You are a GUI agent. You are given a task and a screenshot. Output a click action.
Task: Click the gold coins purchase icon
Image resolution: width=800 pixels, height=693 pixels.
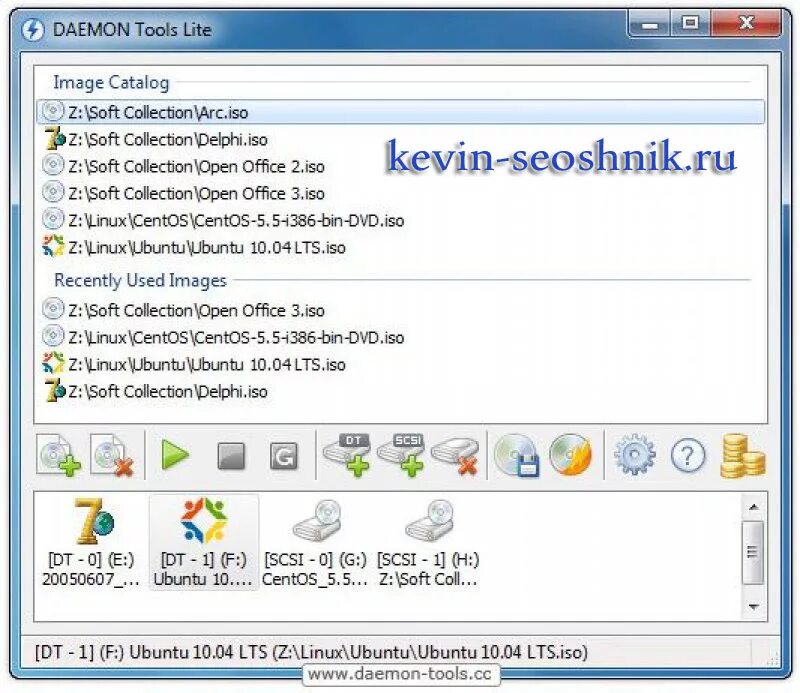[x=743, y=455]
